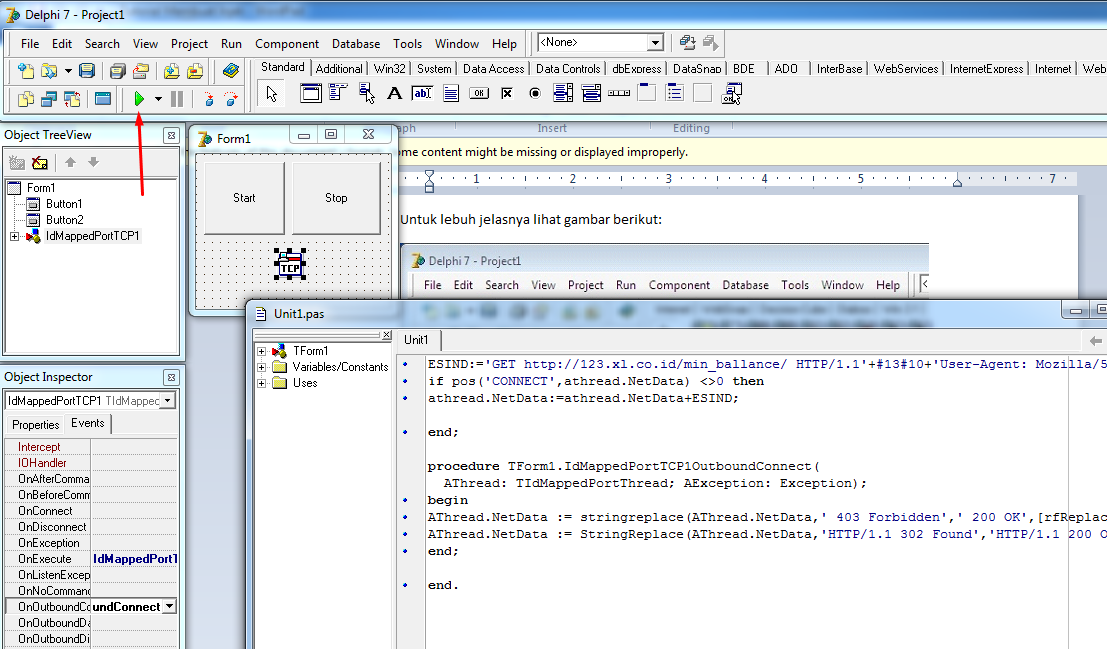Select Button1 in Object TreeView

click(64, 204)
